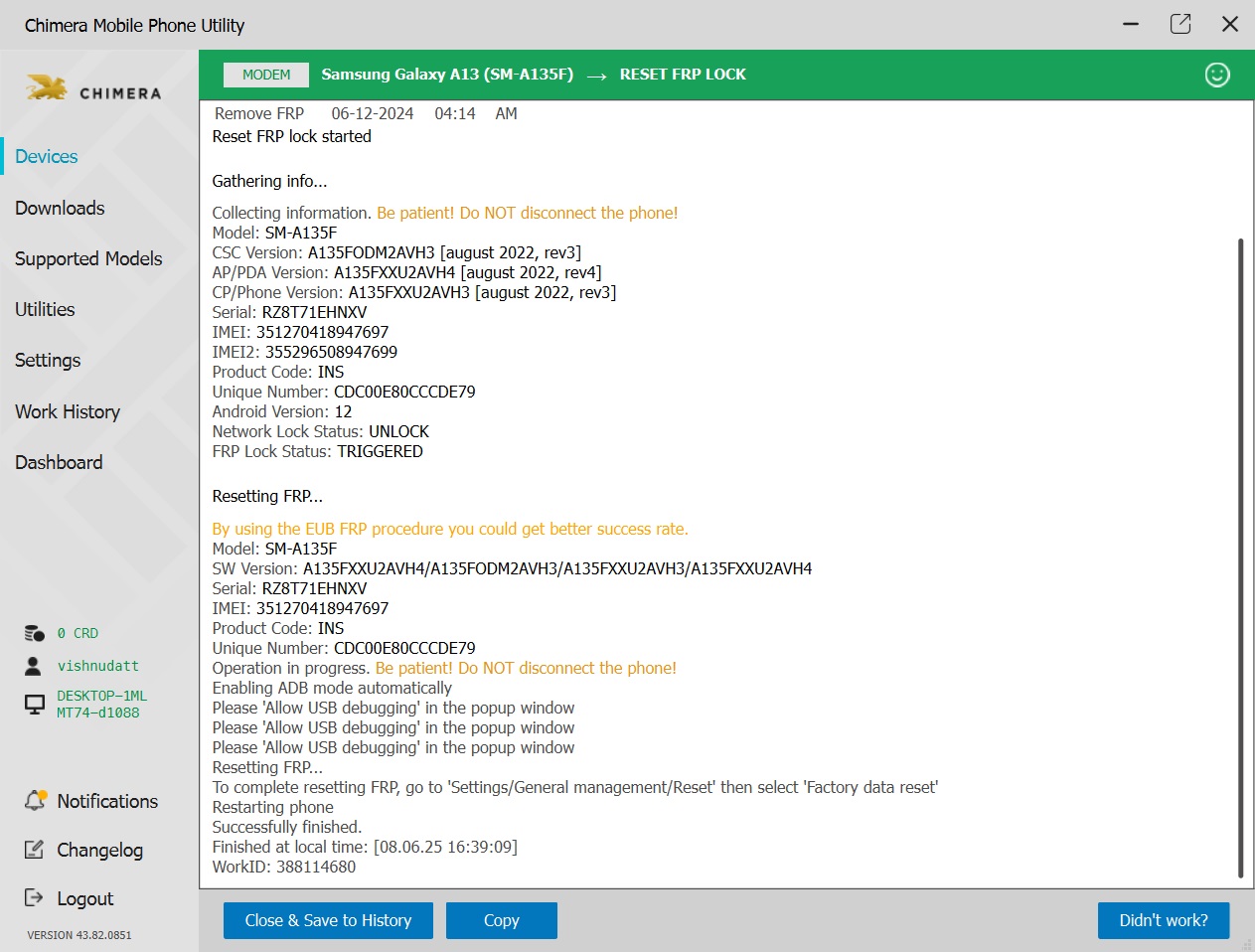Image resolution: width=1255 pixels, height=952 pixels.
Task: Click the computer monitor icon beside DESKTOP-1ML
Action: (x=35, y=705)
